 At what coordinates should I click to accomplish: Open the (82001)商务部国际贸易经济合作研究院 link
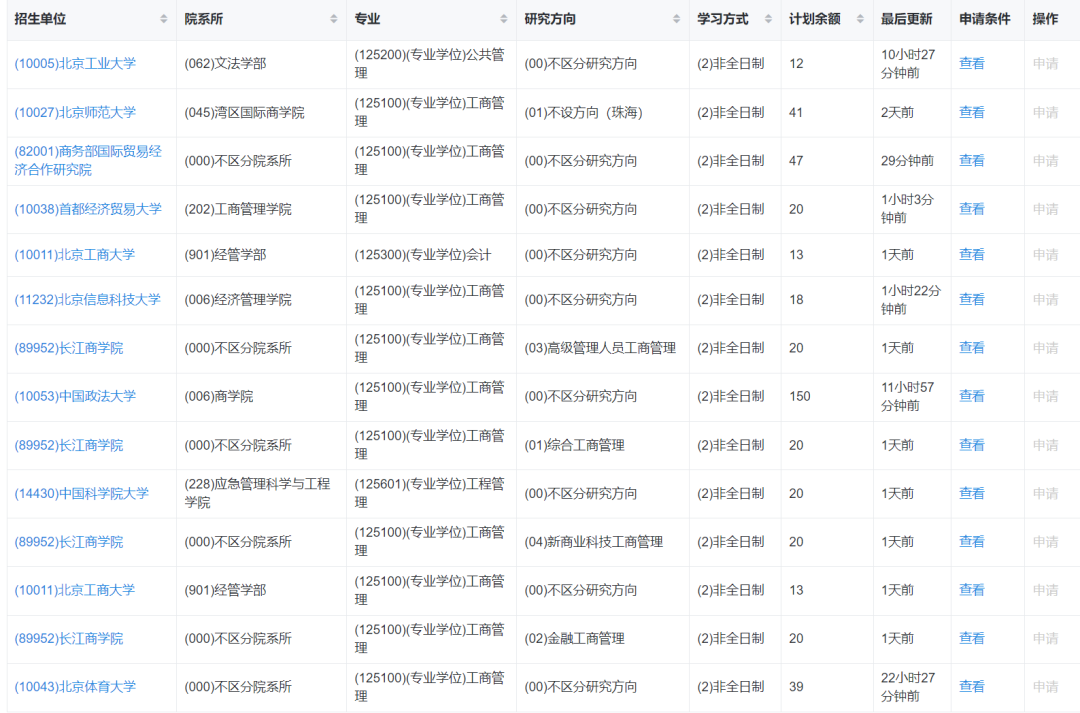coord(88,161)
